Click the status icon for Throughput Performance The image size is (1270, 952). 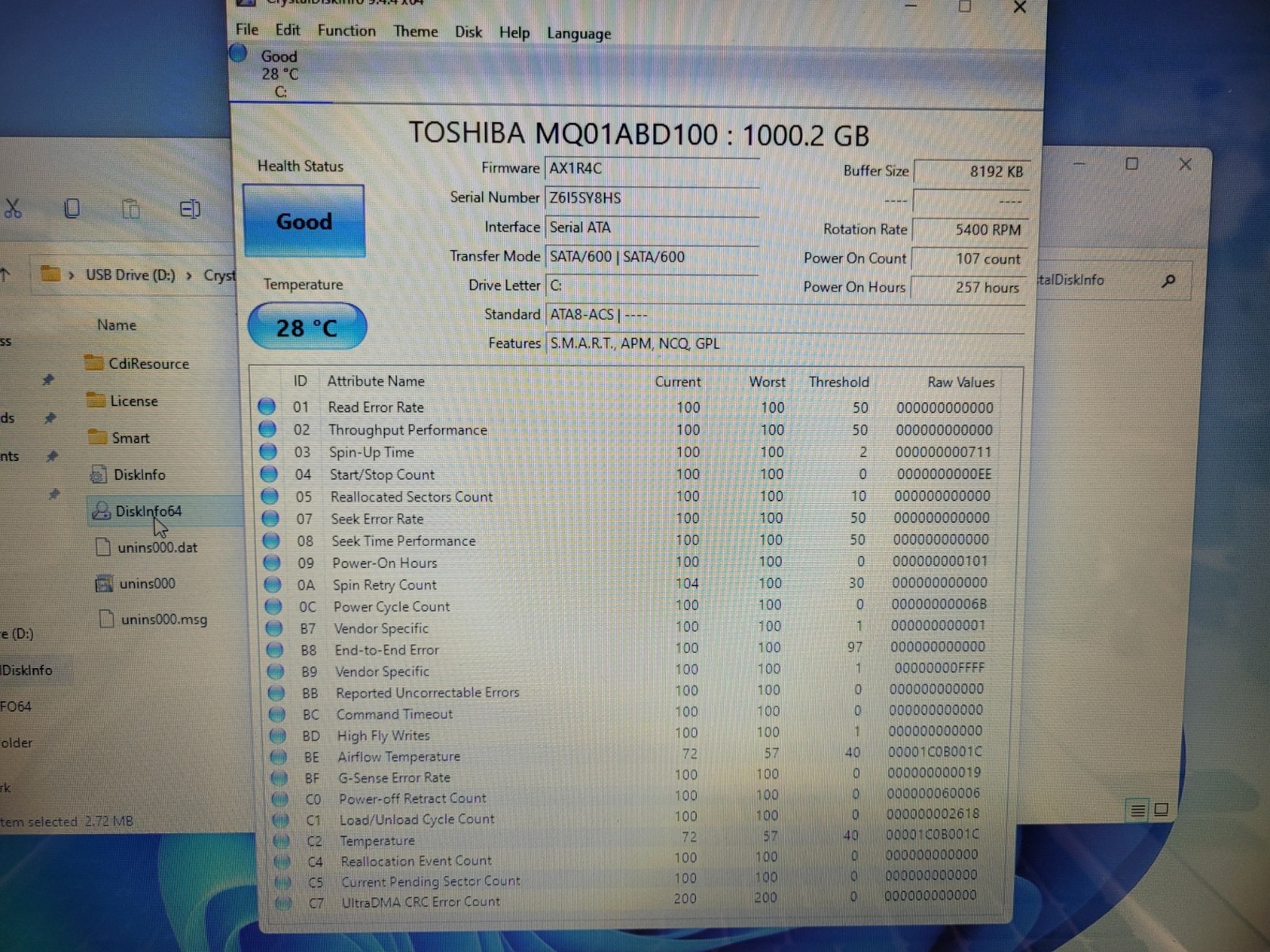[267, 429]
